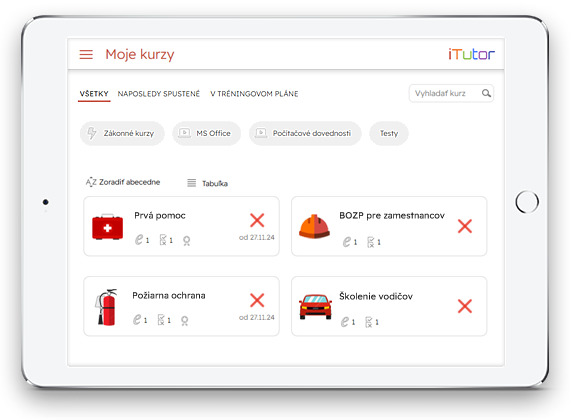Click e-learning icon under Požiarna ochrana

[x=137, y=320]
